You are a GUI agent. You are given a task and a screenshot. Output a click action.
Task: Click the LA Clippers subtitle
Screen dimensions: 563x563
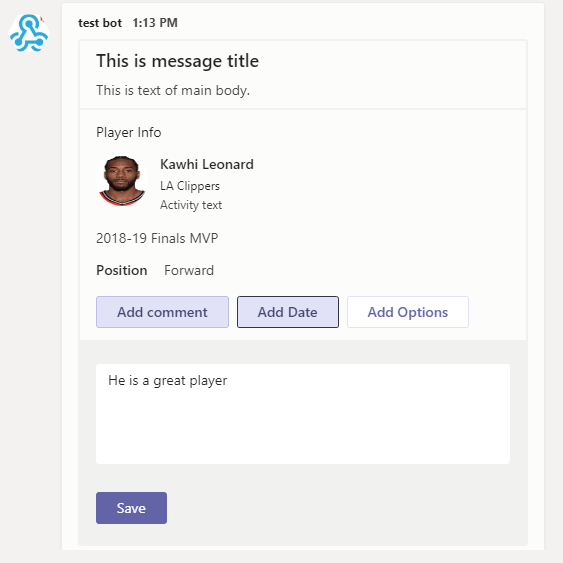point(190,186)
